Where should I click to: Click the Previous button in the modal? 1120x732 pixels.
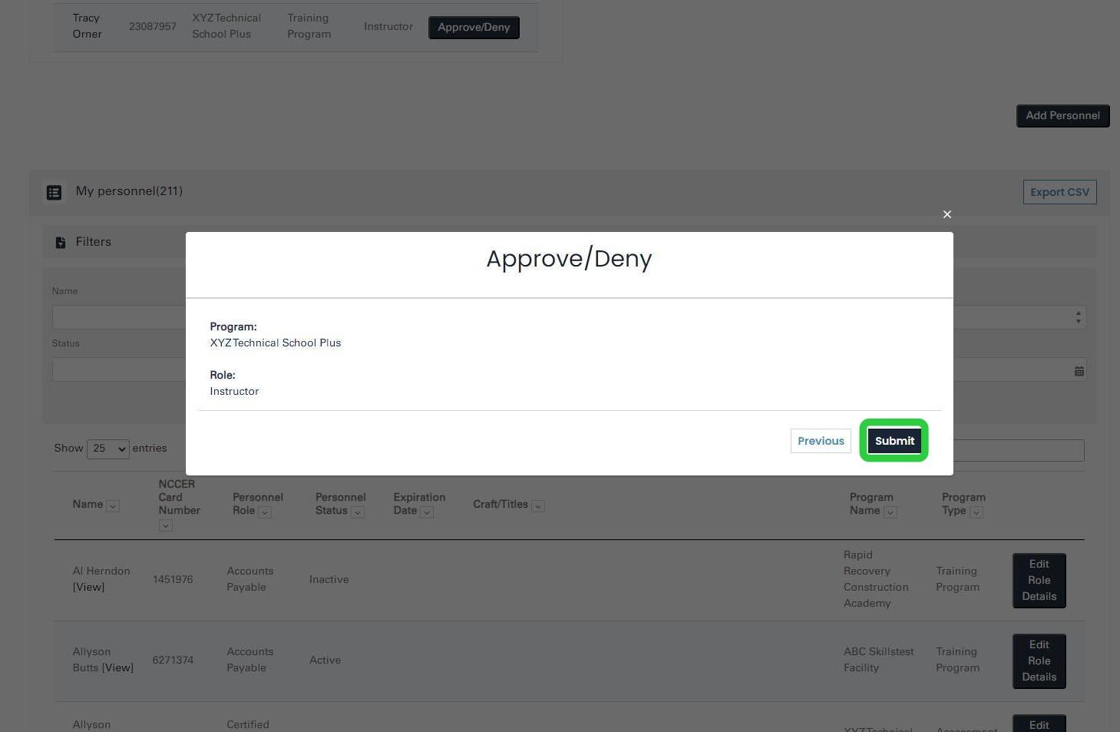point(820,440)
